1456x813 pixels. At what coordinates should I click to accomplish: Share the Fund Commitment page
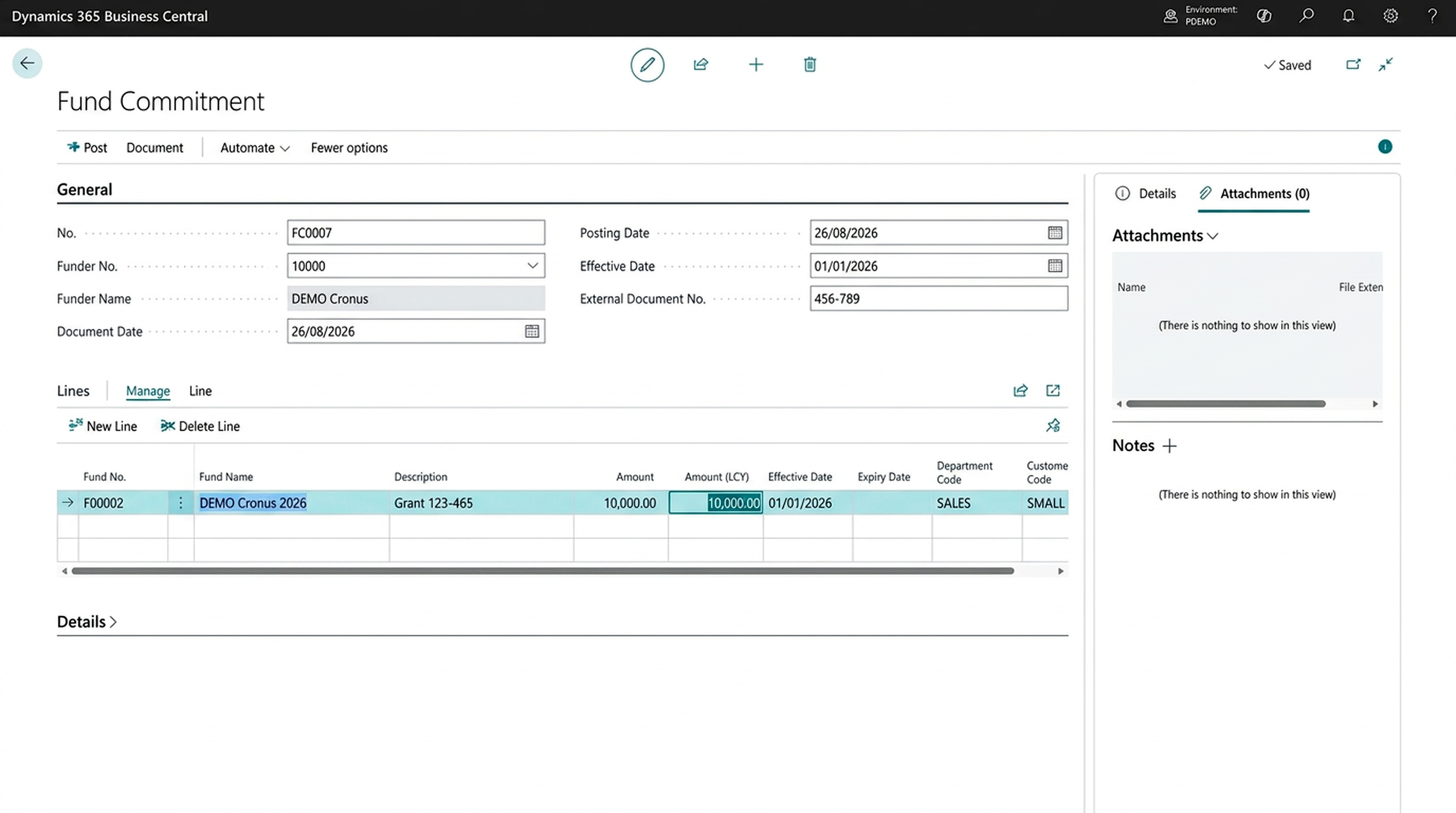tap(701, 65)
